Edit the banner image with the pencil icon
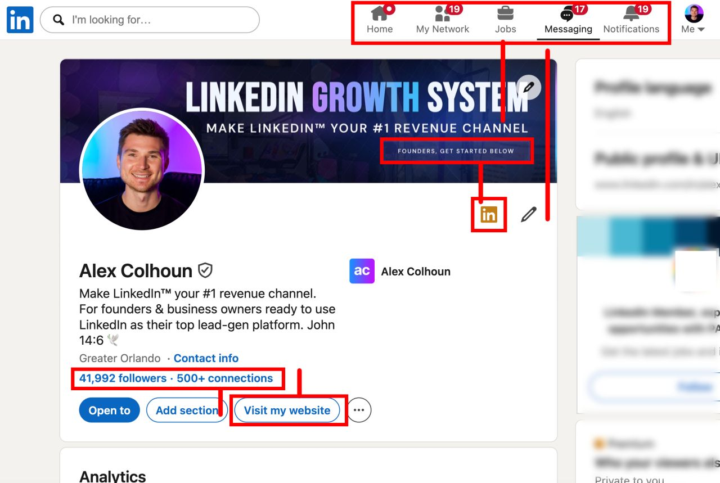The width and height of the screenshot is (720, 483). (x=529, y=87)
